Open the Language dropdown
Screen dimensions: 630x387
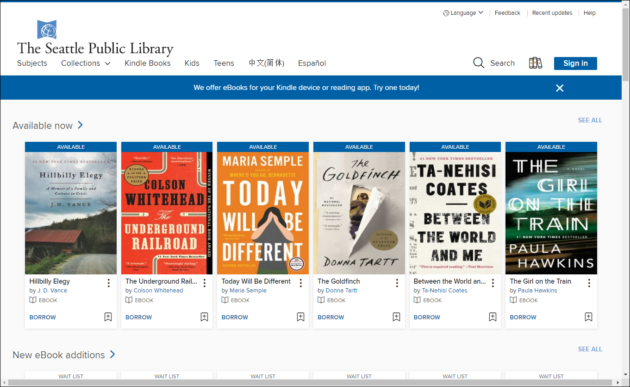[x=463, y=13]
